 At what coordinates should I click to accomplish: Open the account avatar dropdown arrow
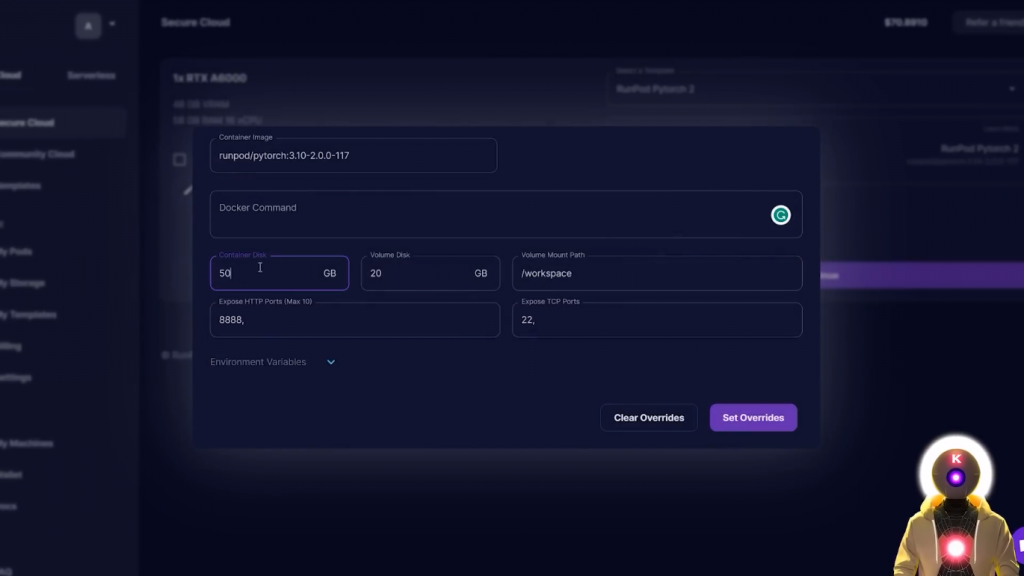click(x=112, y=24)
